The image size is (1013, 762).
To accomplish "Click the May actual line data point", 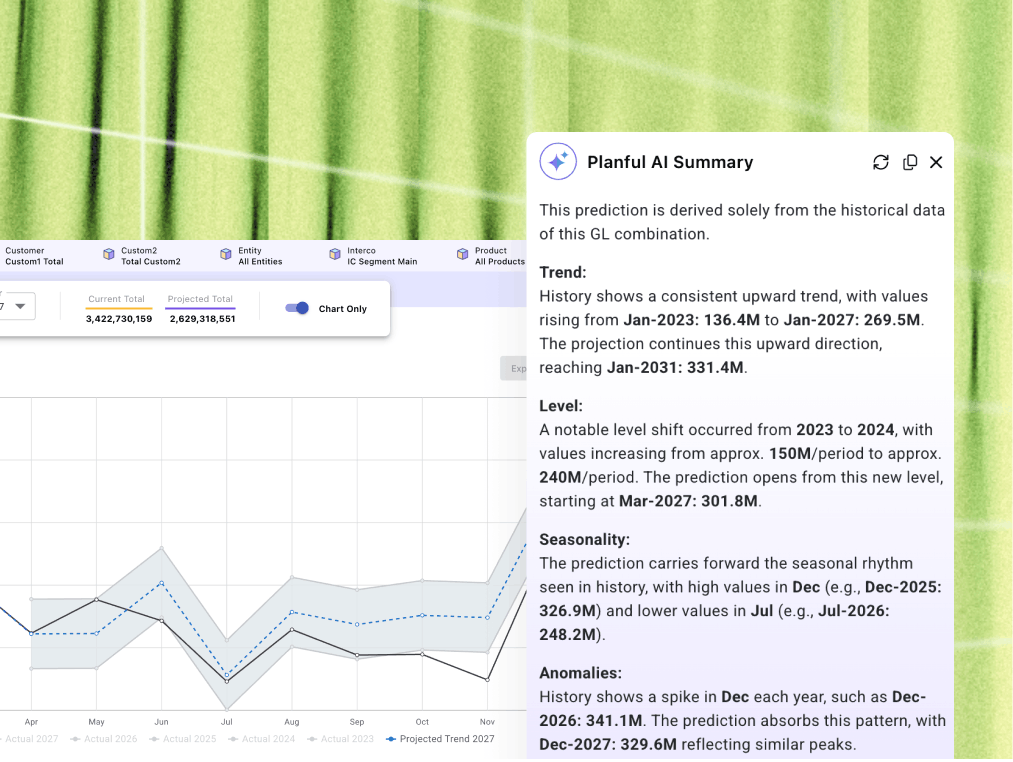I will [96, 600].
